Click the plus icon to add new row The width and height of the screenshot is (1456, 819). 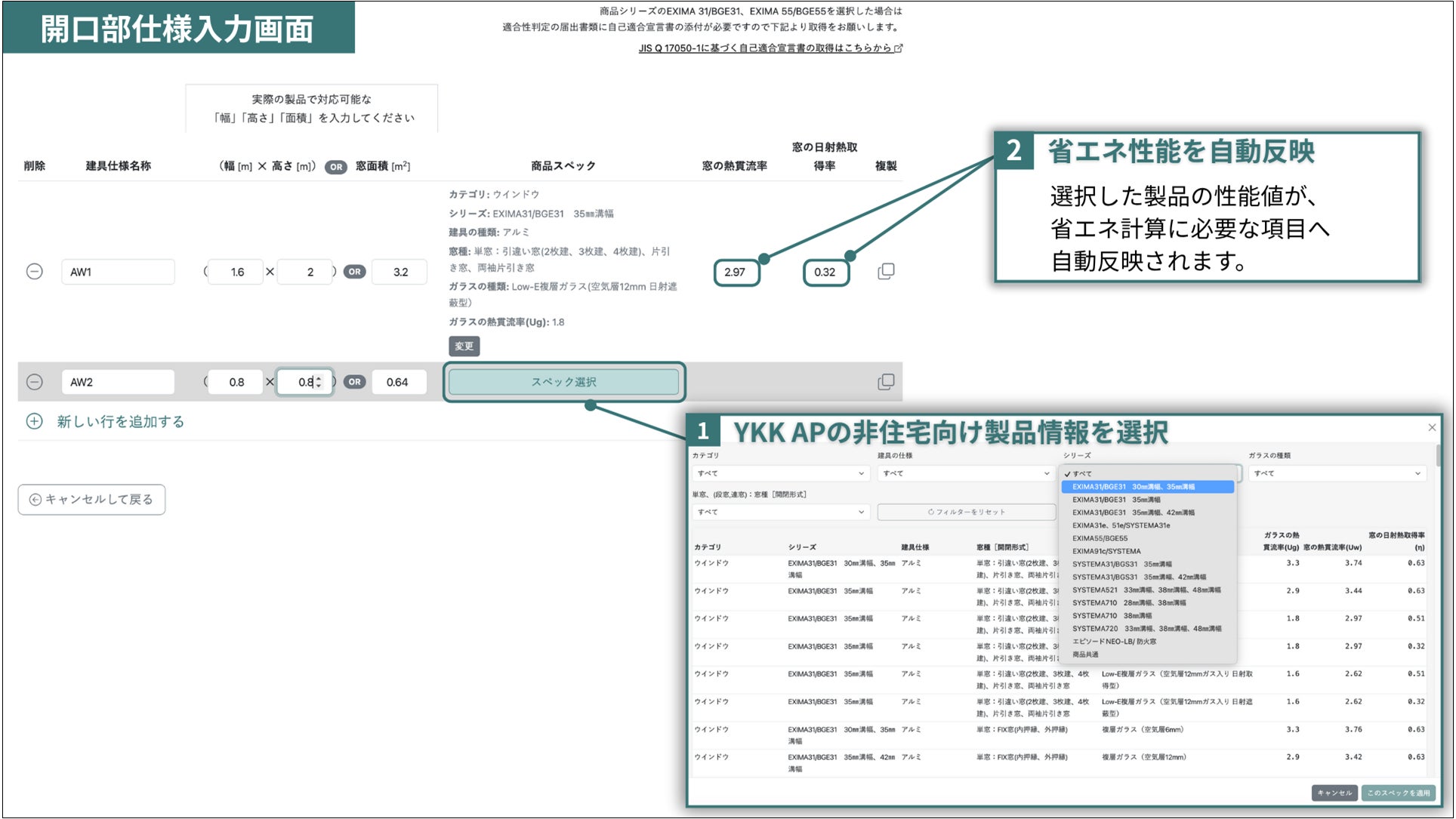pos(35,421)
